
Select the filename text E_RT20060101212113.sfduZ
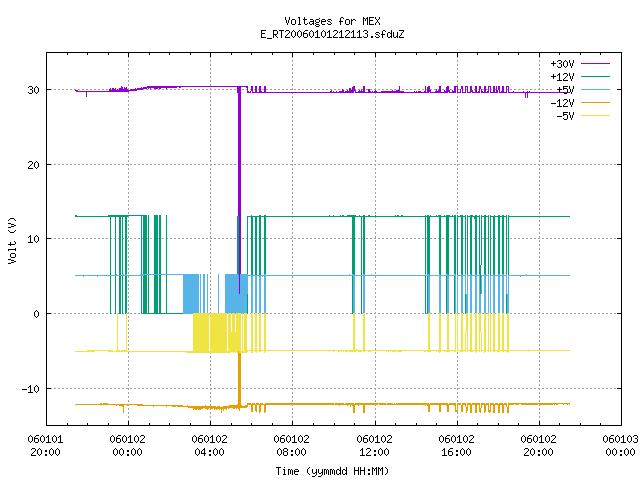tap(332, 34)
